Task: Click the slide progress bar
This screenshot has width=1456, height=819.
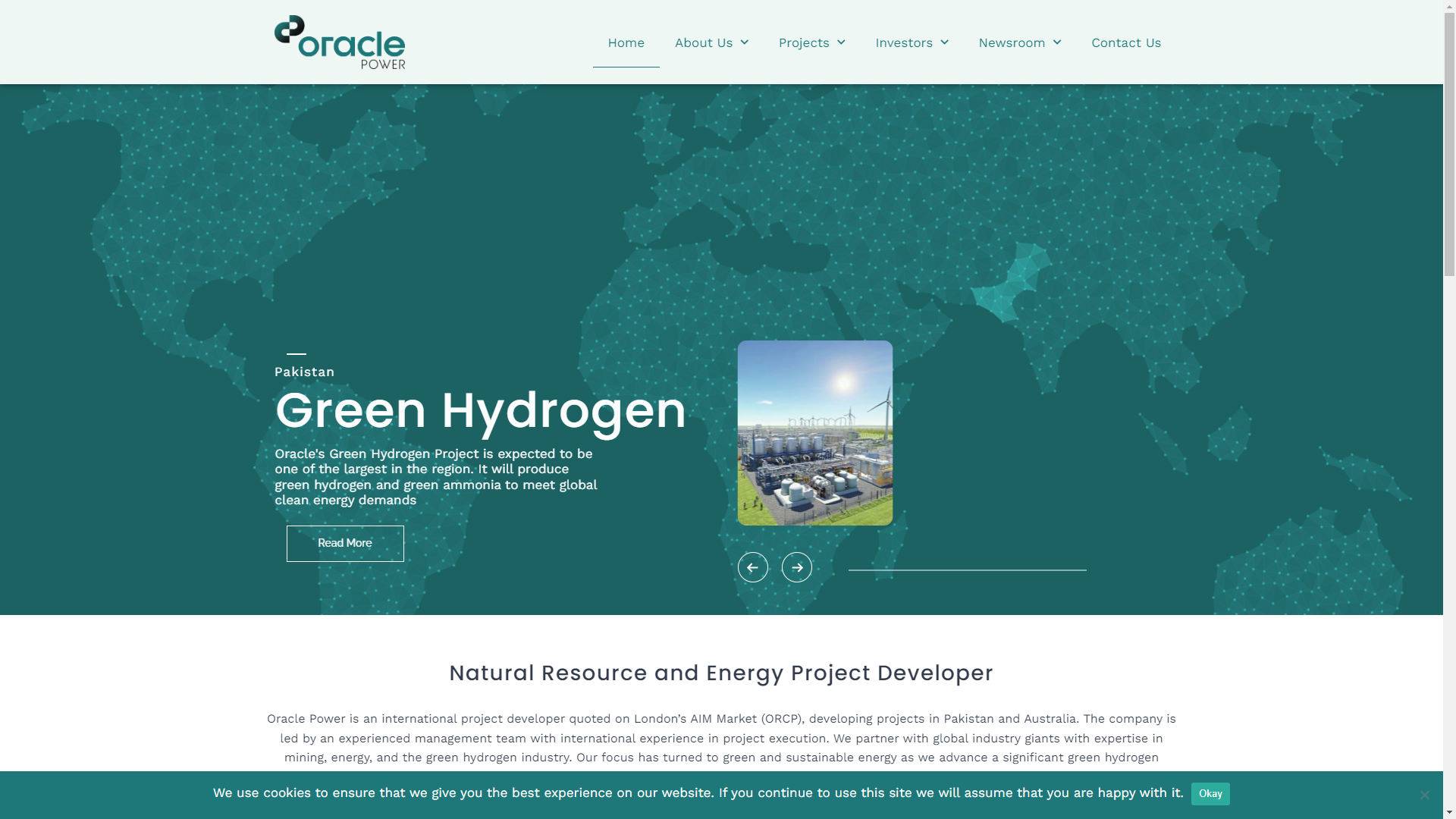Action: (x=967, y=570)
